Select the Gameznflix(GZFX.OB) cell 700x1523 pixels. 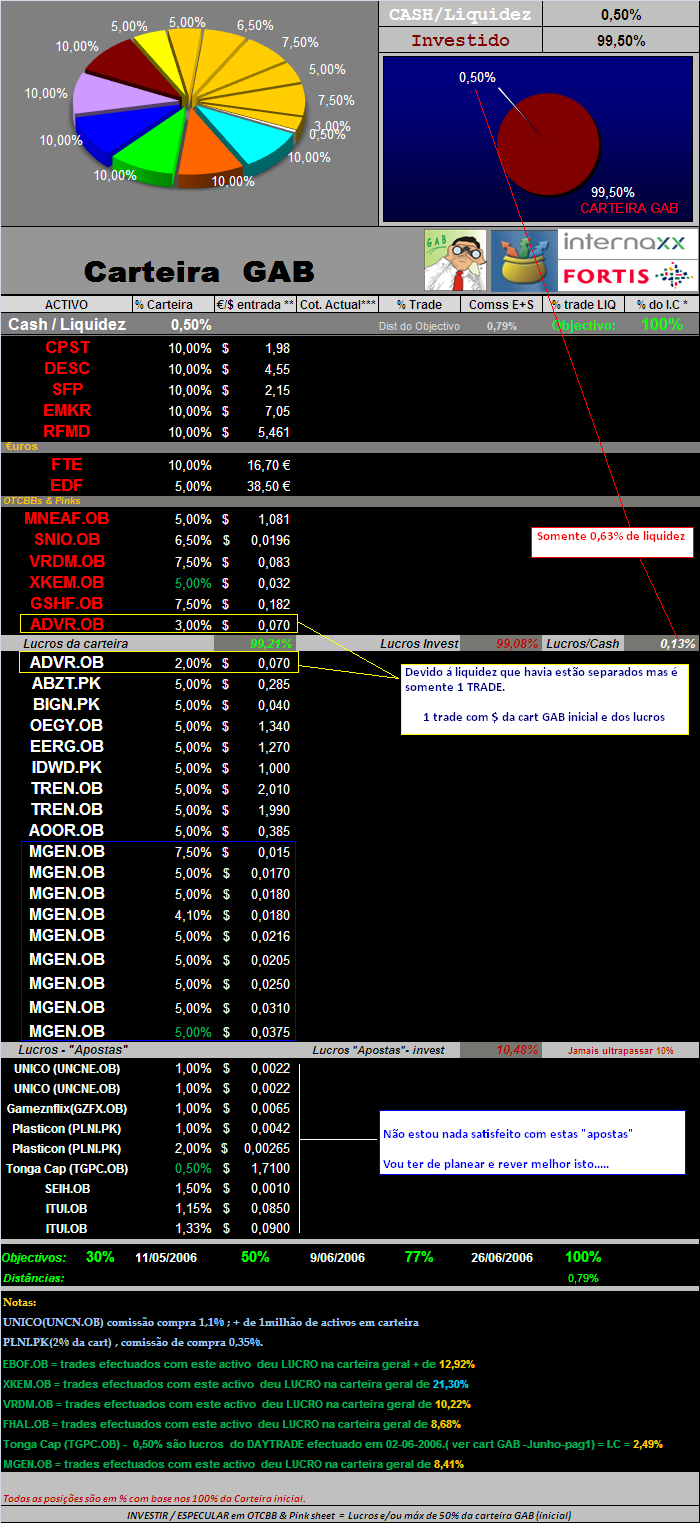tap(67, 1109)
